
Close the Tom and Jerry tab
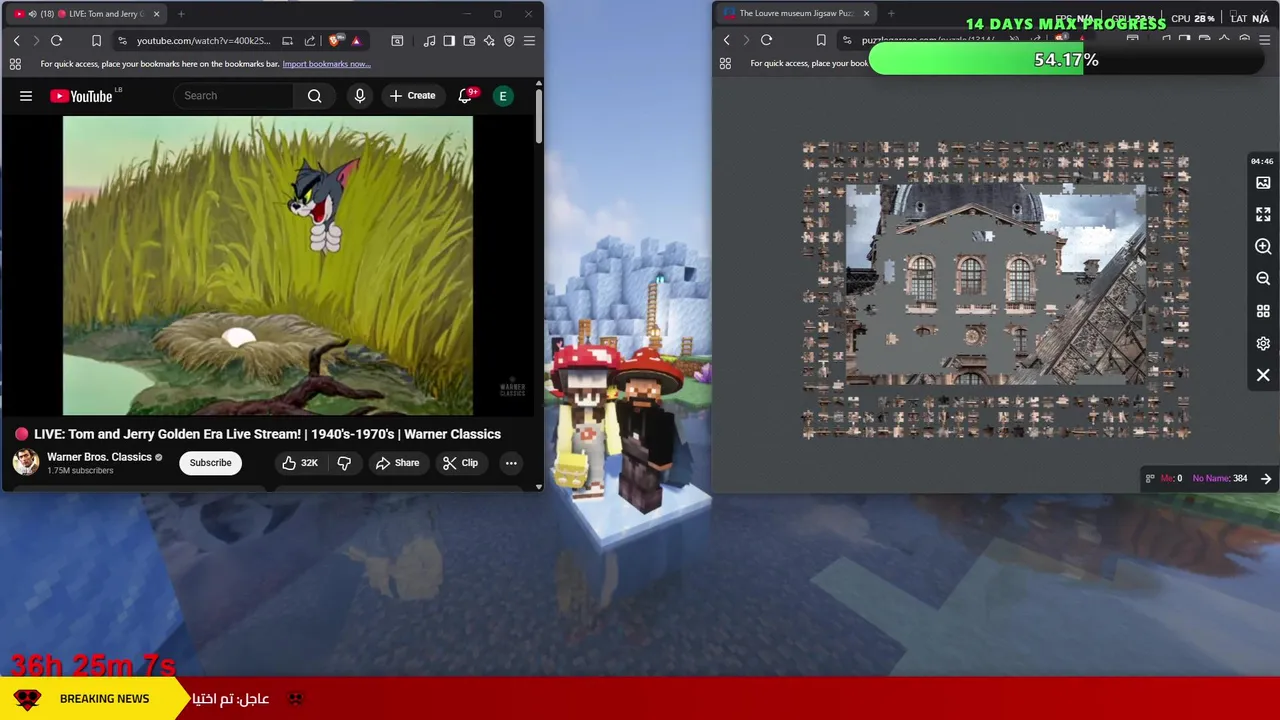pyautogui.click(x=156, y=14)
